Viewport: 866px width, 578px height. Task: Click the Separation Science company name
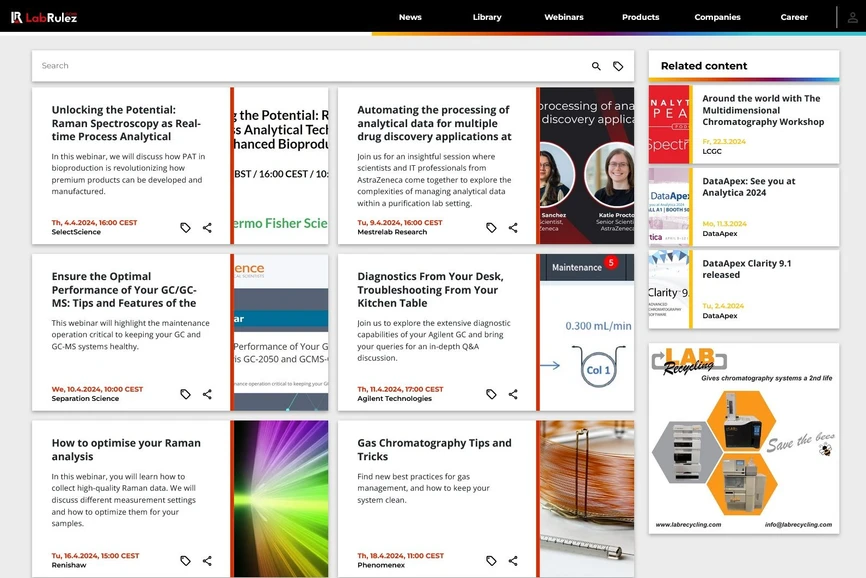pos(85,399)
